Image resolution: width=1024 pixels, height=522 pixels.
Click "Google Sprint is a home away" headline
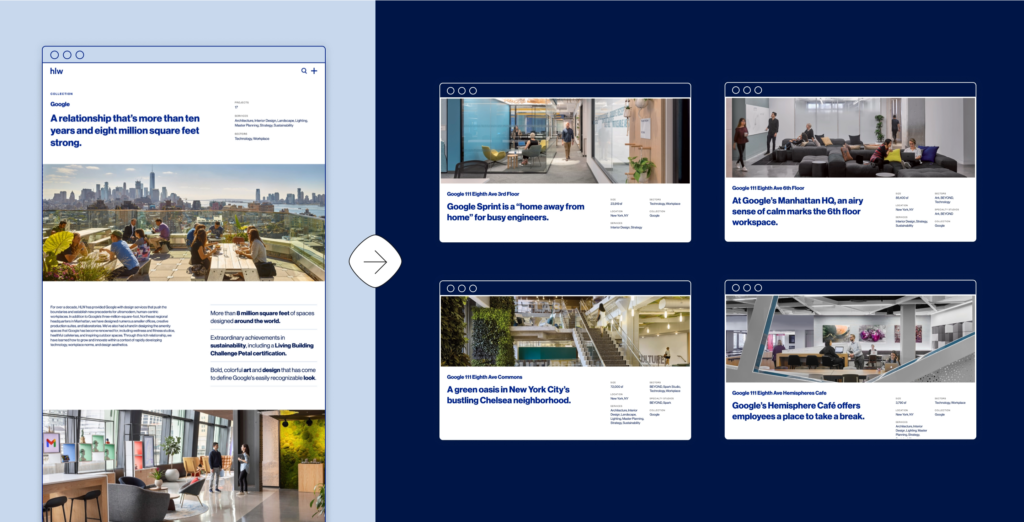[x=515, y=212]
